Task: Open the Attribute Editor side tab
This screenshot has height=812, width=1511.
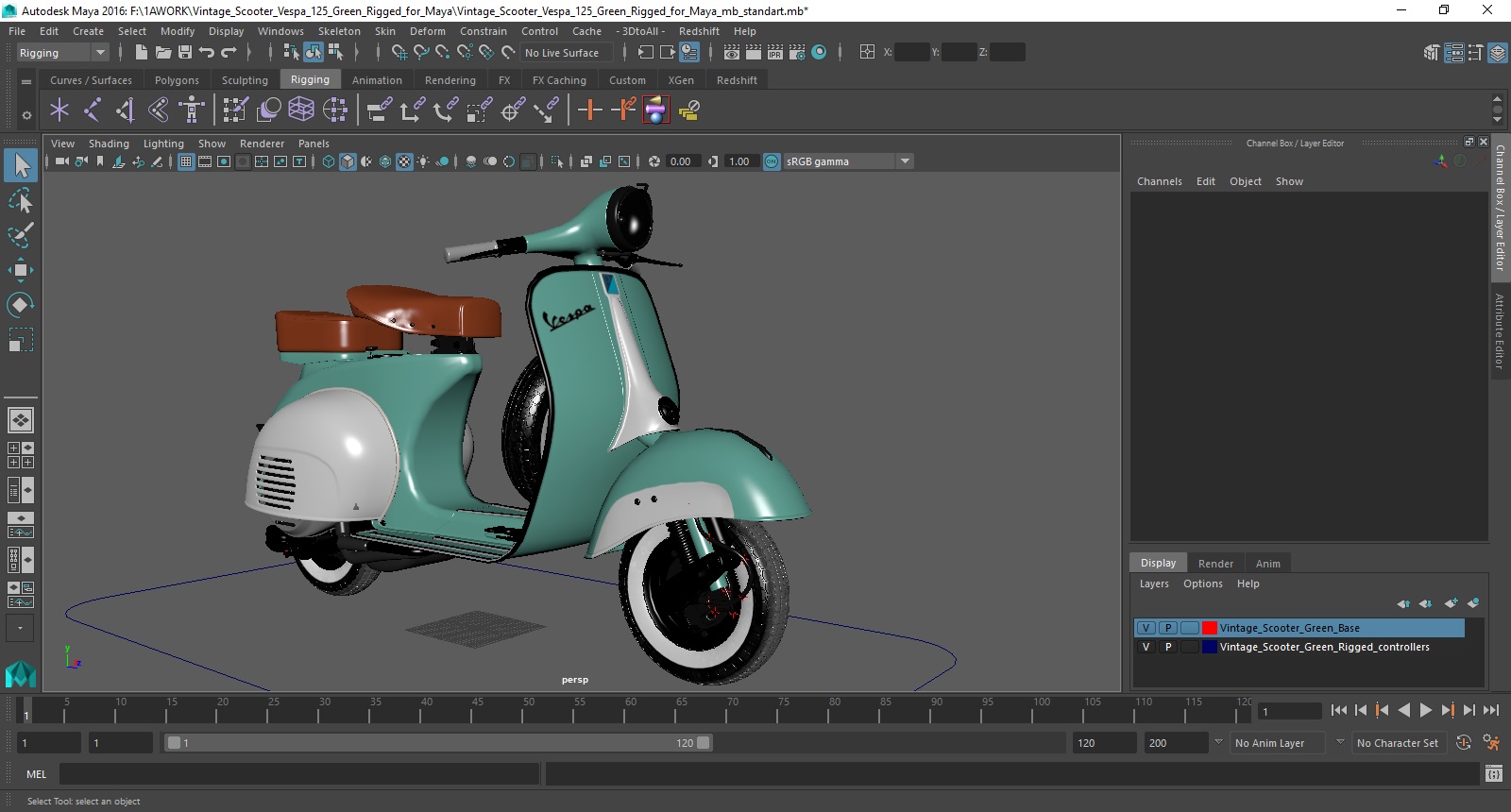Action: coord(1499,330)
